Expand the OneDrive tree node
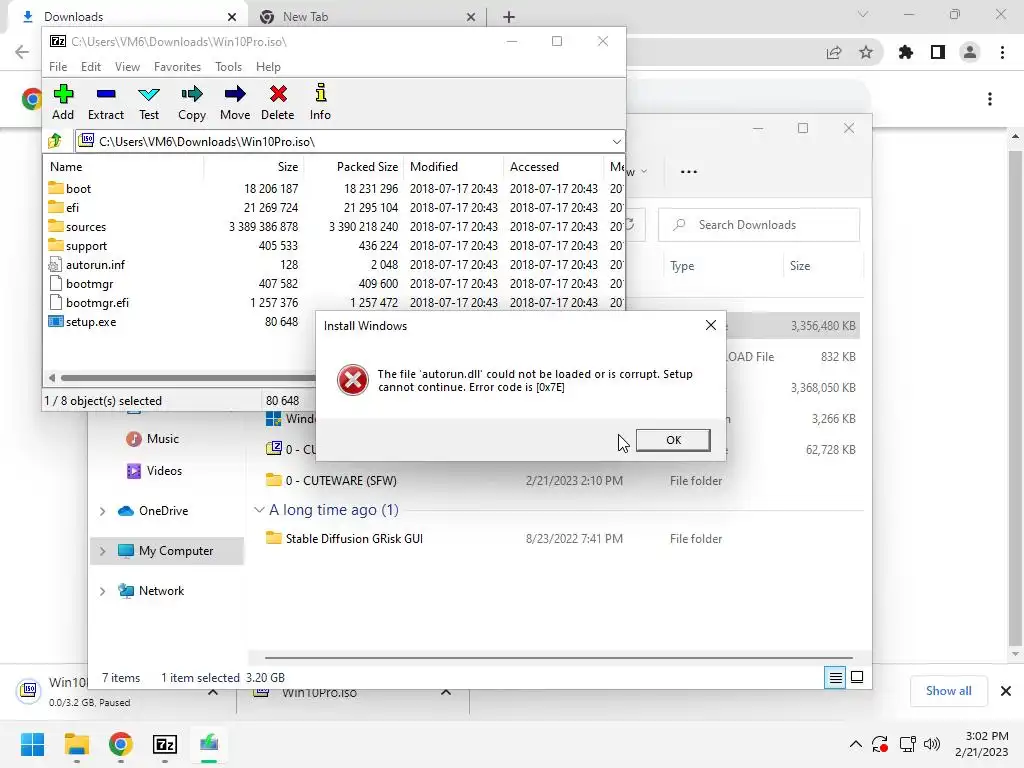1024x768 pixels. pos(103,511)
